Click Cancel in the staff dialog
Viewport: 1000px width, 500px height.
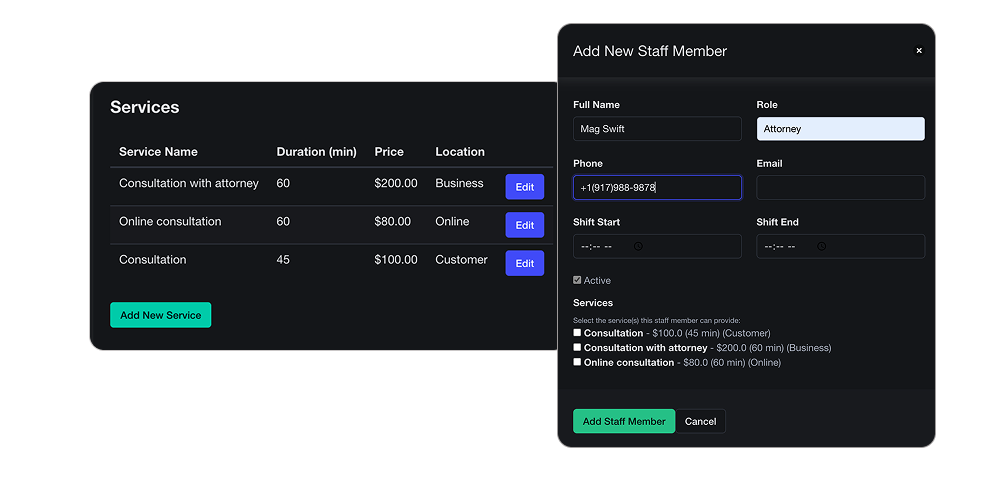pyautogui.click(x=700, y=421)
